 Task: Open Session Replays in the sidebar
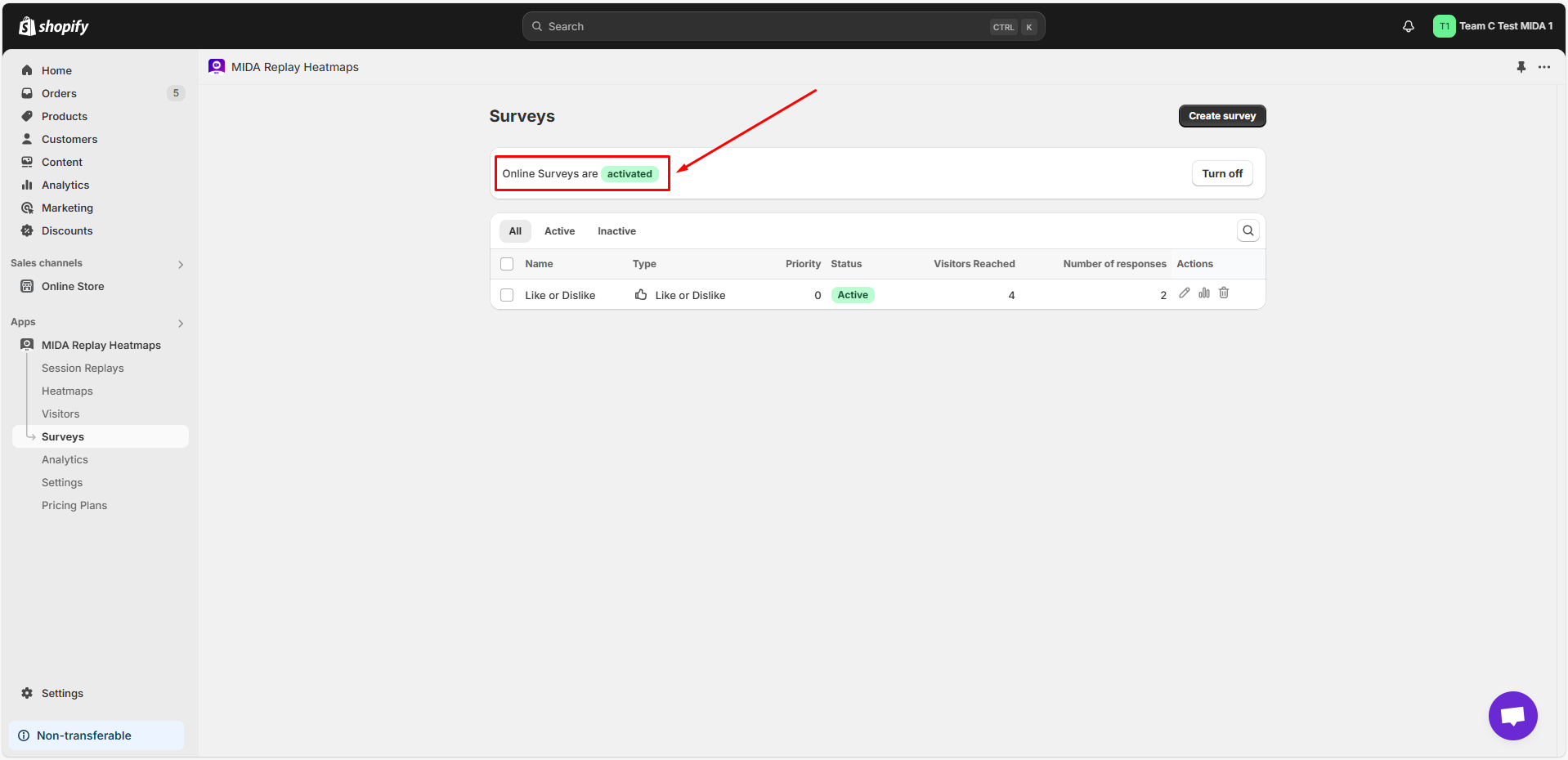pyautogui.click(x=83, y=369)
